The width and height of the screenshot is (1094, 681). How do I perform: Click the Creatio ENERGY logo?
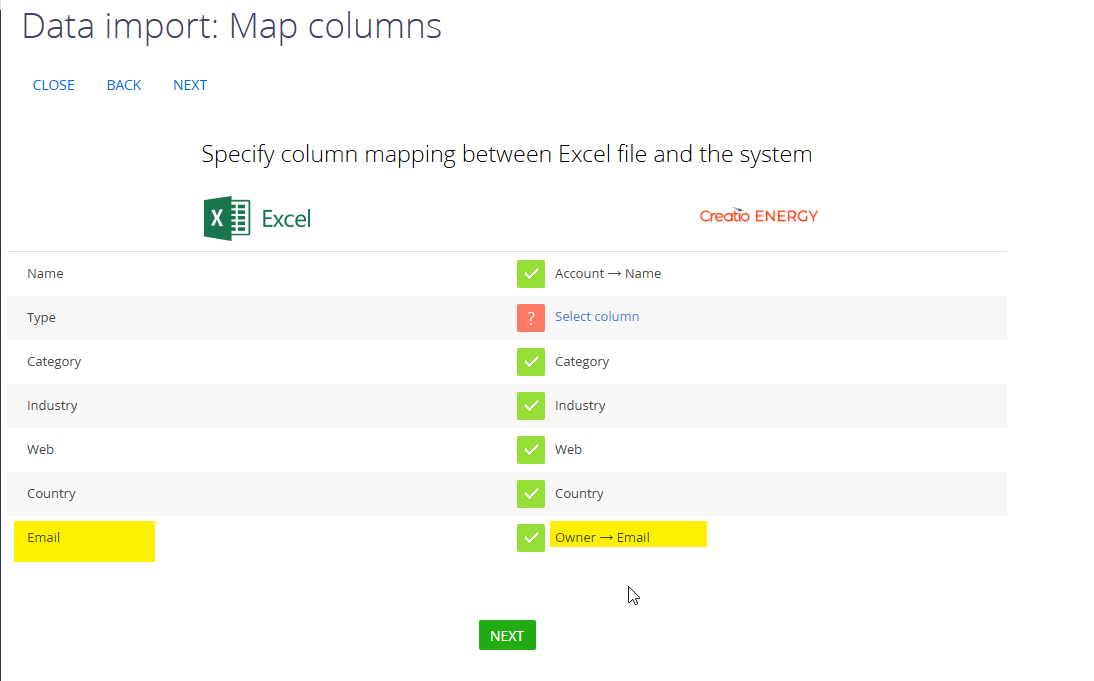click(x=758, y=216)
